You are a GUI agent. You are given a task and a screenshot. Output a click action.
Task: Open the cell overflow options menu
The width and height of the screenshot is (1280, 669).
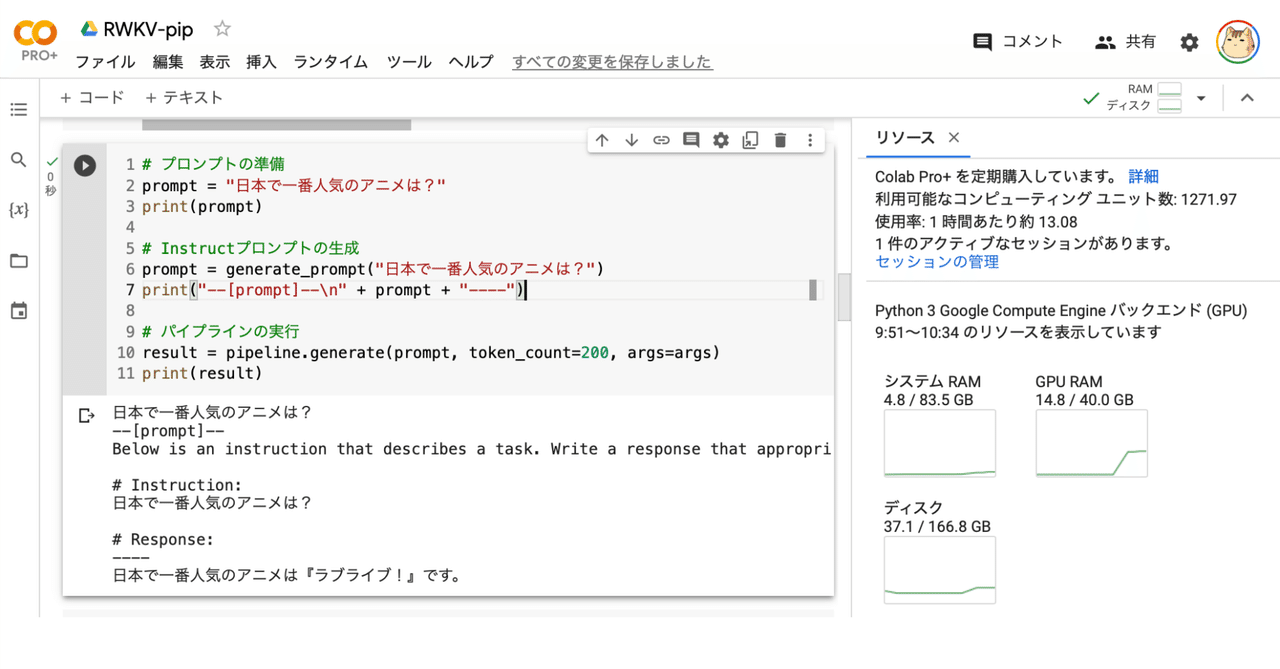[x=809, y=140]
